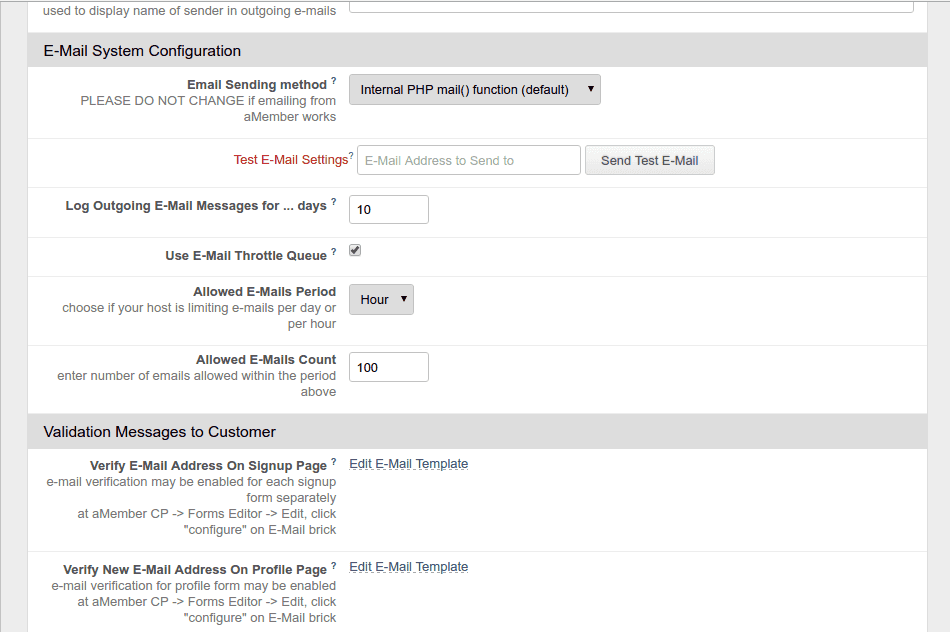Screen dimensions: 950x632
Task: Click the Send Test E-Mail button
Action: coord(649,161)
